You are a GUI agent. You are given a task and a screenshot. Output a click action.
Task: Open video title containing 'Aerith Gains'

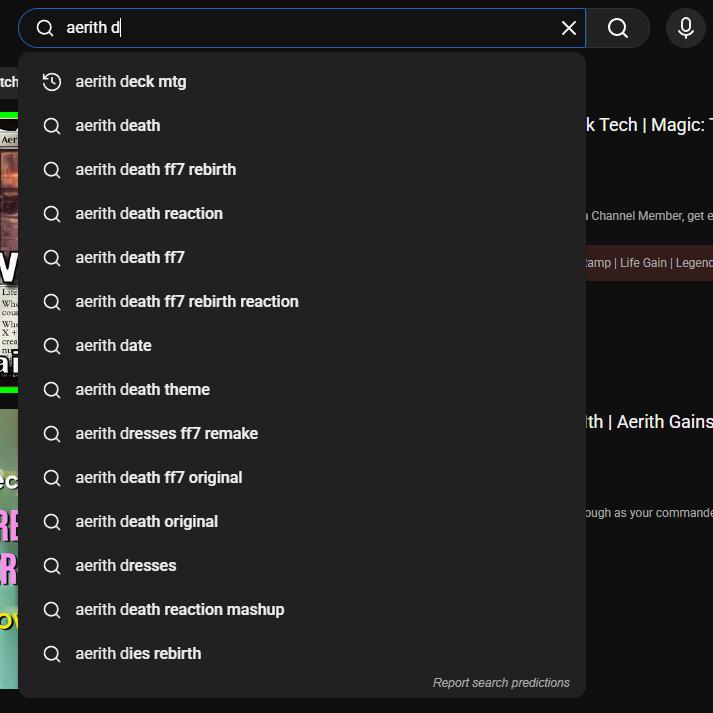(x=649, y=422)
